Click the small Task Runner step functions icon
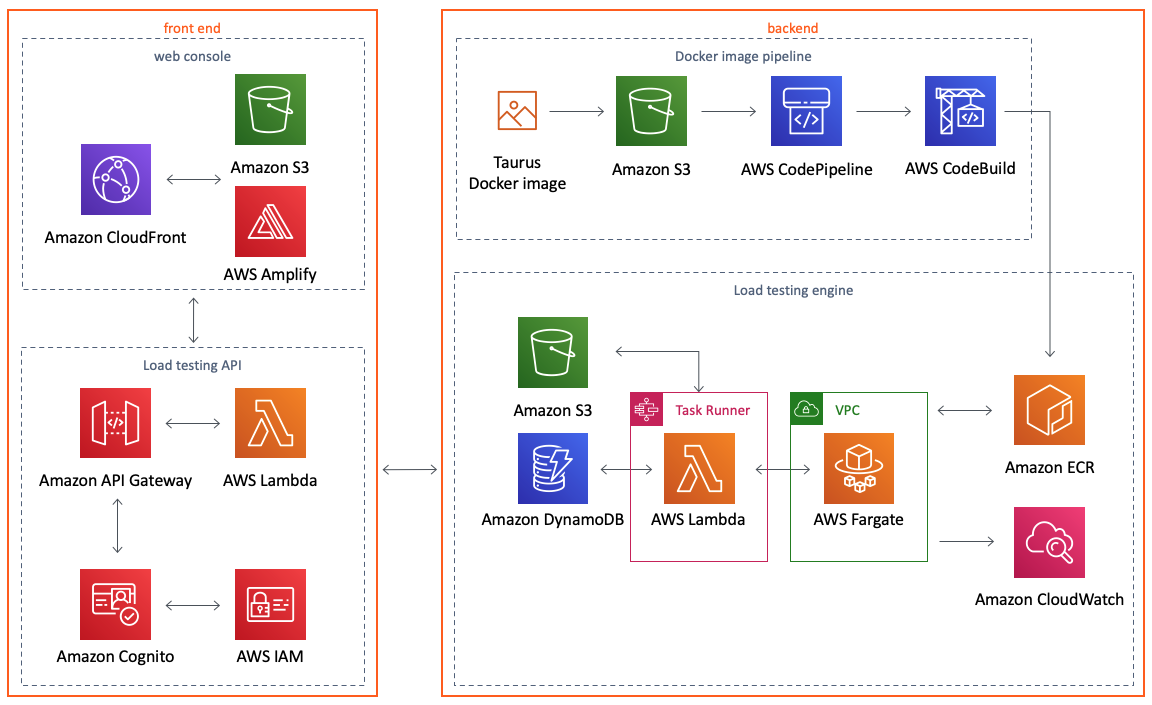The width and height of the screenshot is (1152, 705). [647, 409]
